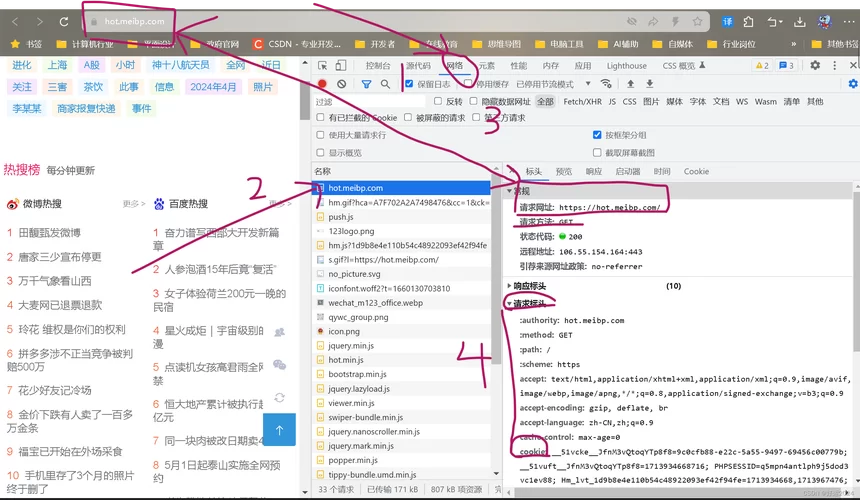This screenshot has height=500, width=860.
Task: Click the browser forward arrow
Action: tap(39, 22)
